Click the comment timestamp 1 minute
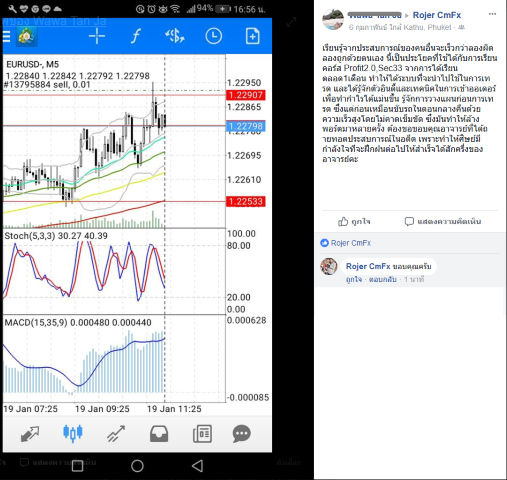507x480 pixels. (414, 280)
